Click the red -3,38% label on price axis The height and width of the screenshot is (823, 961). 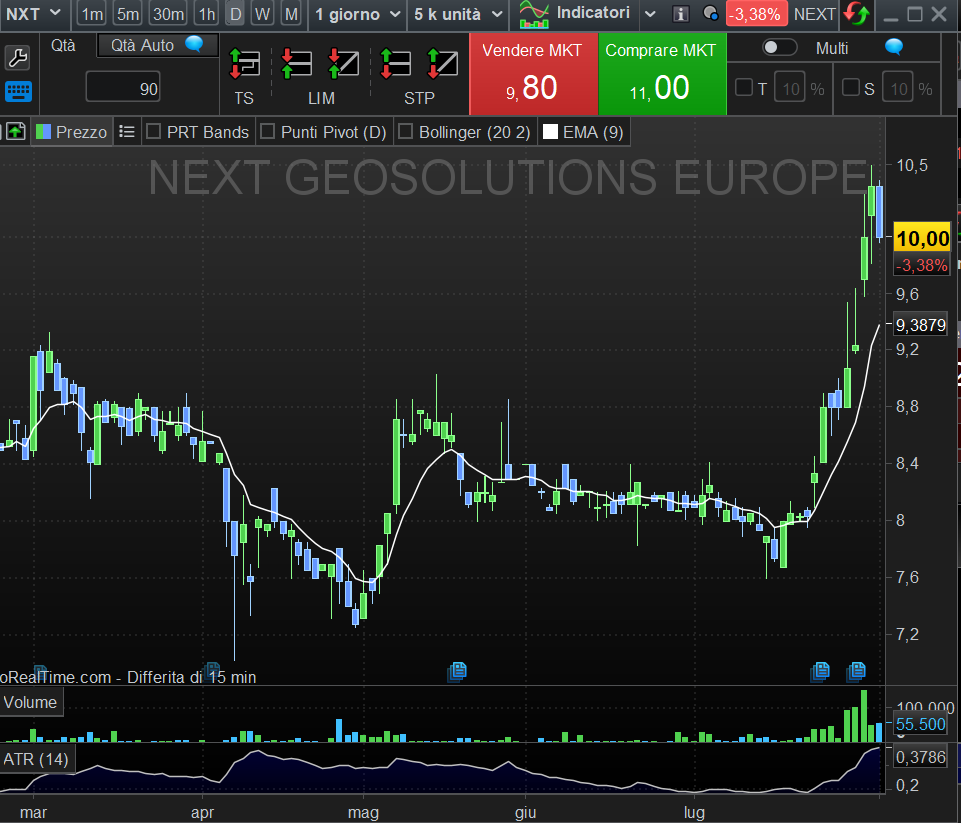click(922, 265)
